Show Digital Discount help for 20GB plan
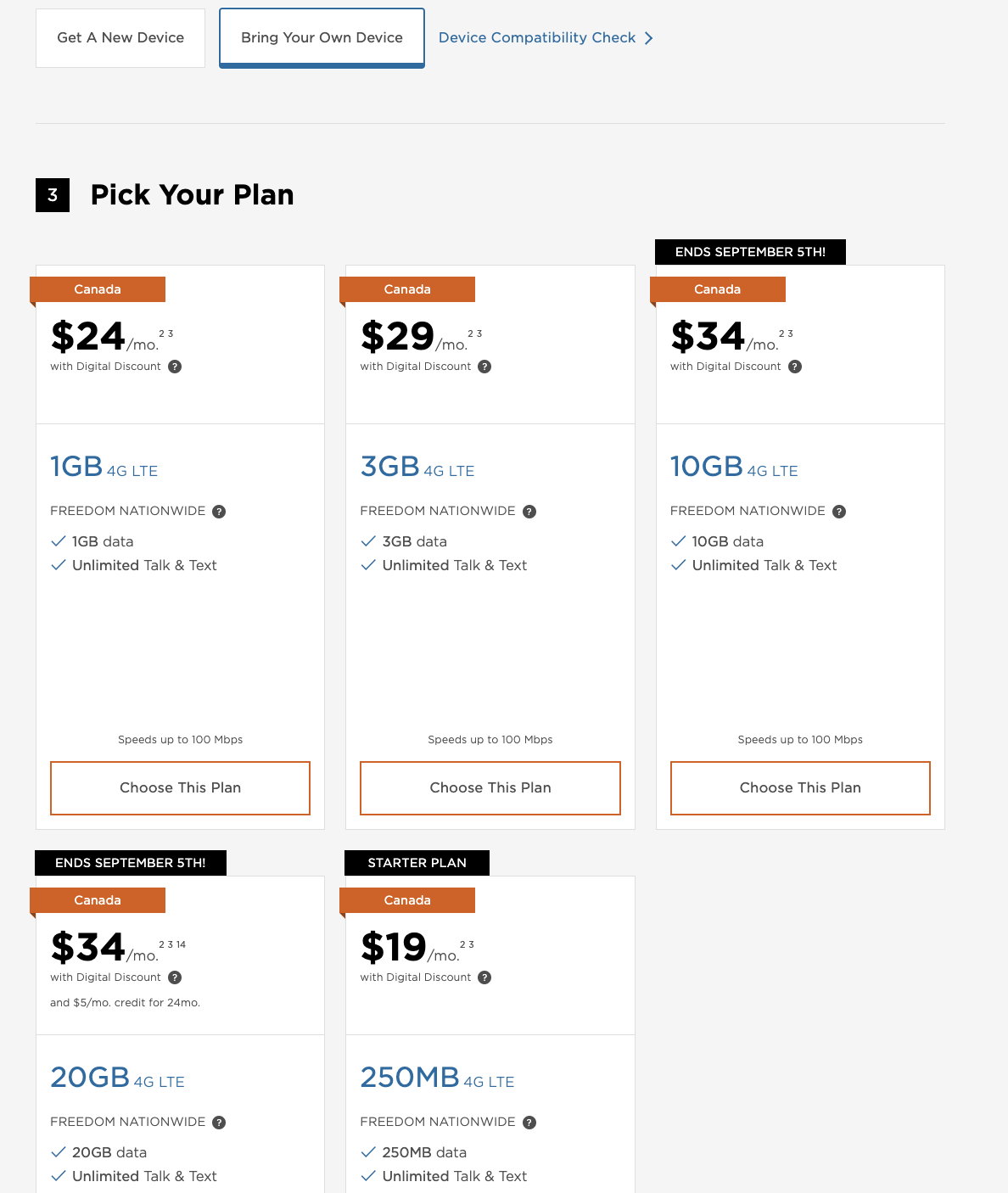 click(175, 977)
